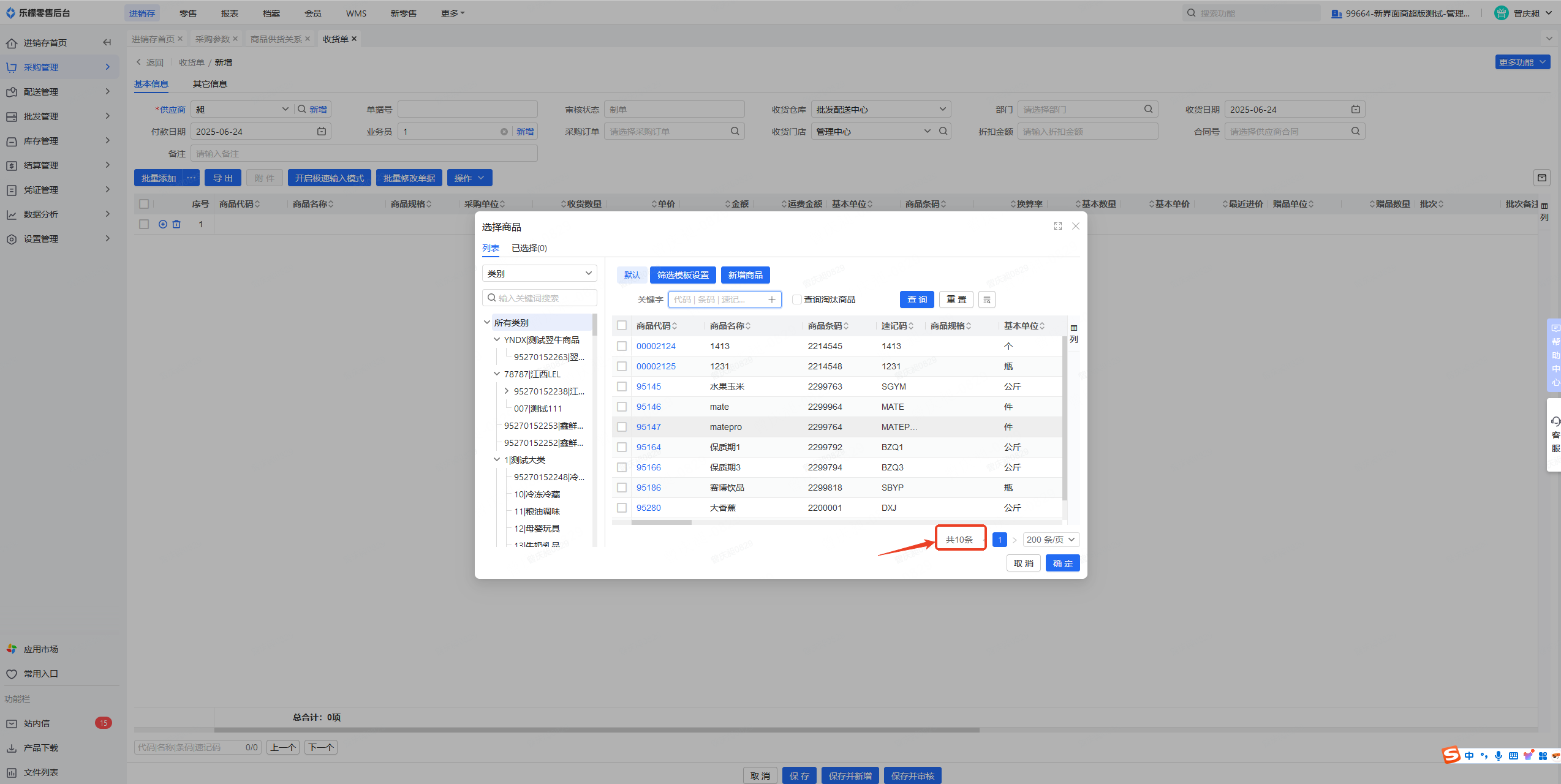1561x784 pixels.
Task: Switch to 其它信息 tab
Action: 210,84
